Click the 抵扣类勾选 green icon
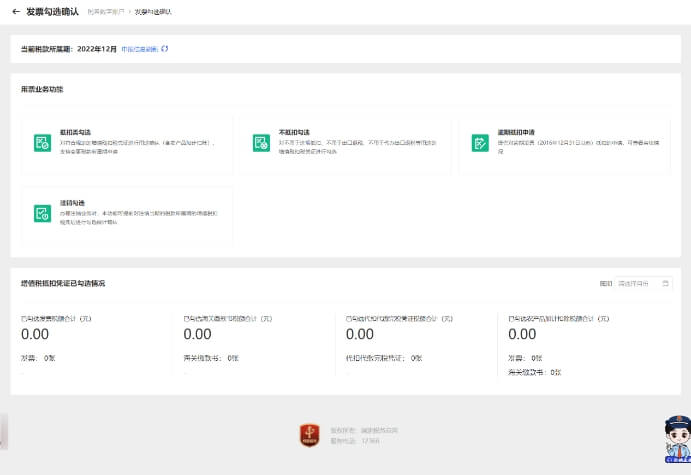This screenshot has width=691, height=475. tap(42, 143)
